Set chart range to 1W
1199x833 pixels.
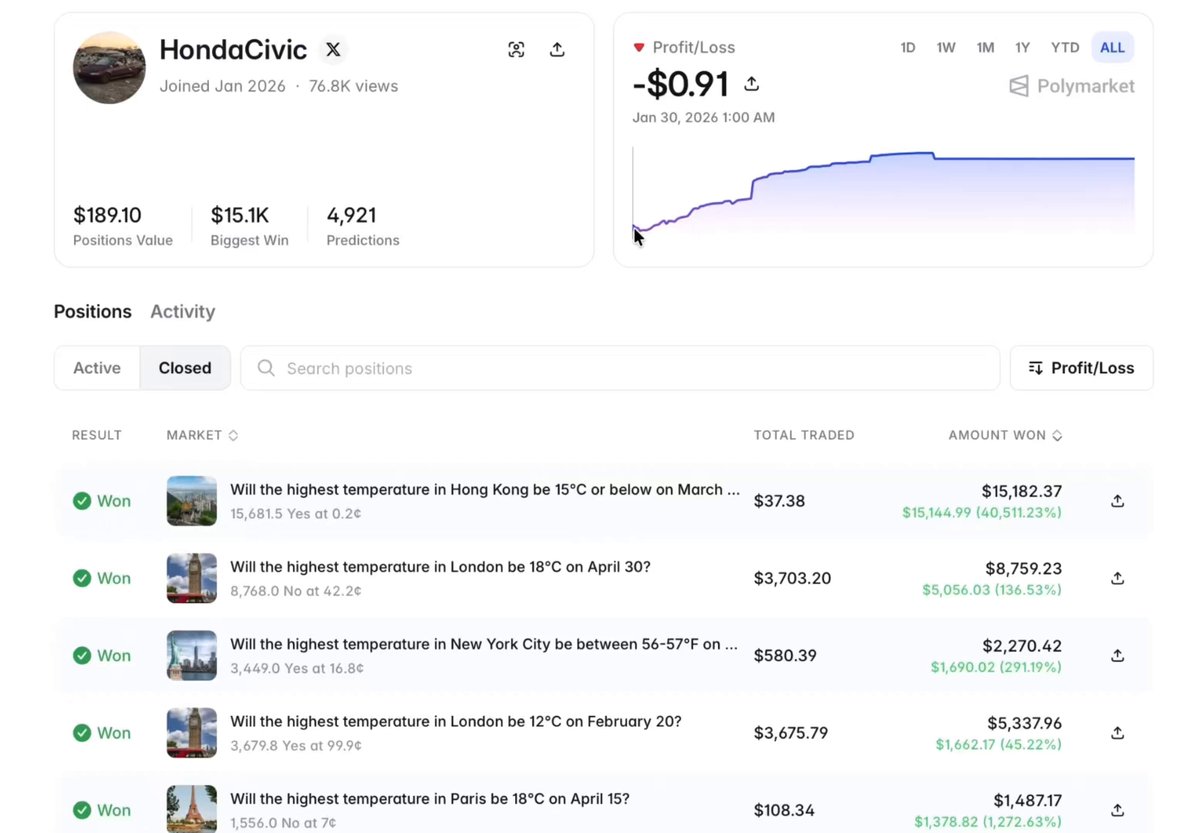coord(946,47)
